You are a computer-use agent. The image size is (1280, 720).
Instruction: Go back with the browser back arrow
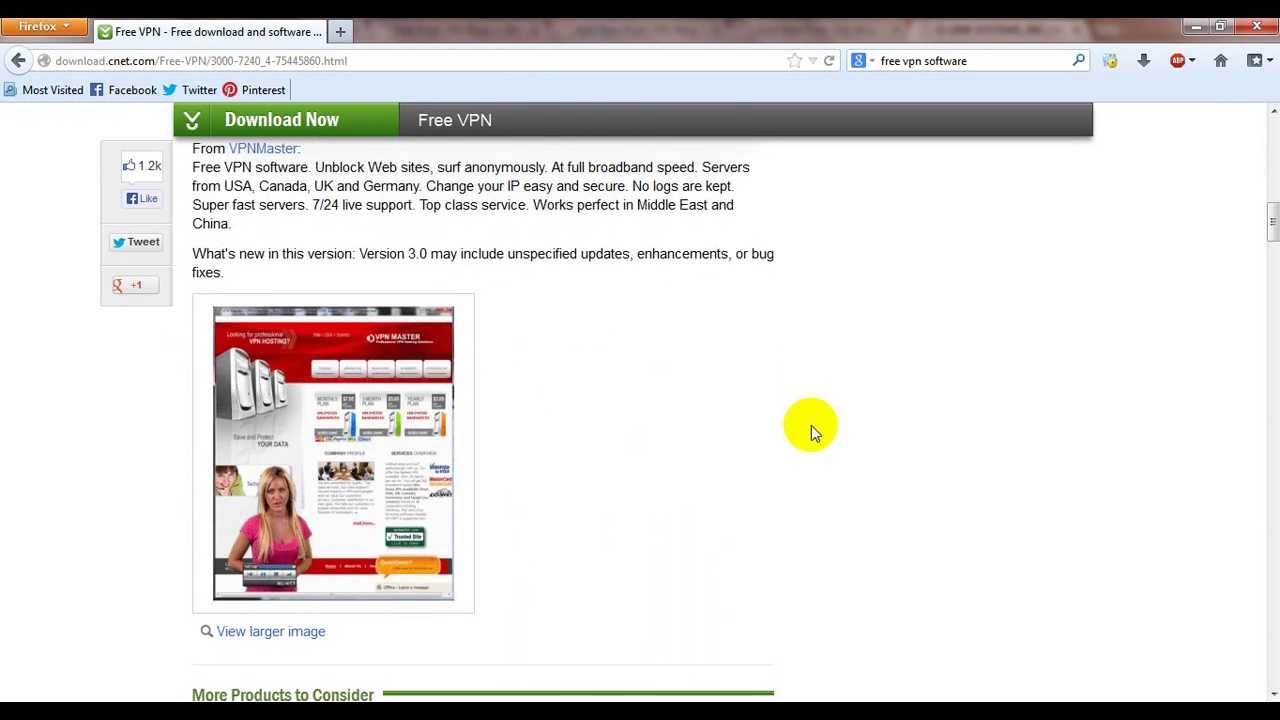(18, 61)
